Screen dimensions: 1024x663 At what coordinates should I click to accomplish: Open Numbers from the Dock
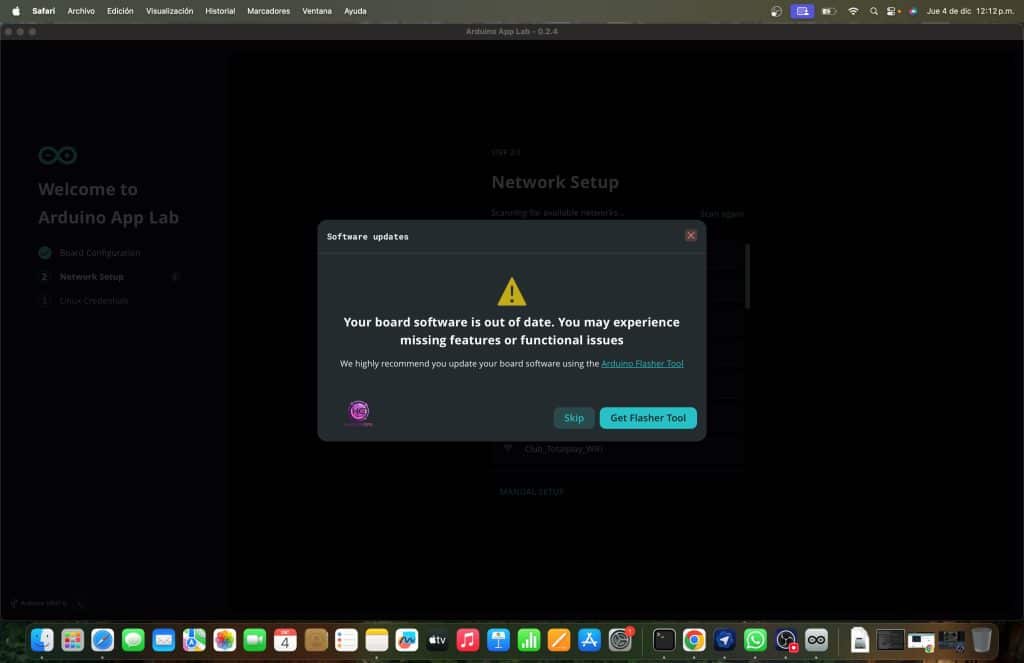tap(528, 640)
